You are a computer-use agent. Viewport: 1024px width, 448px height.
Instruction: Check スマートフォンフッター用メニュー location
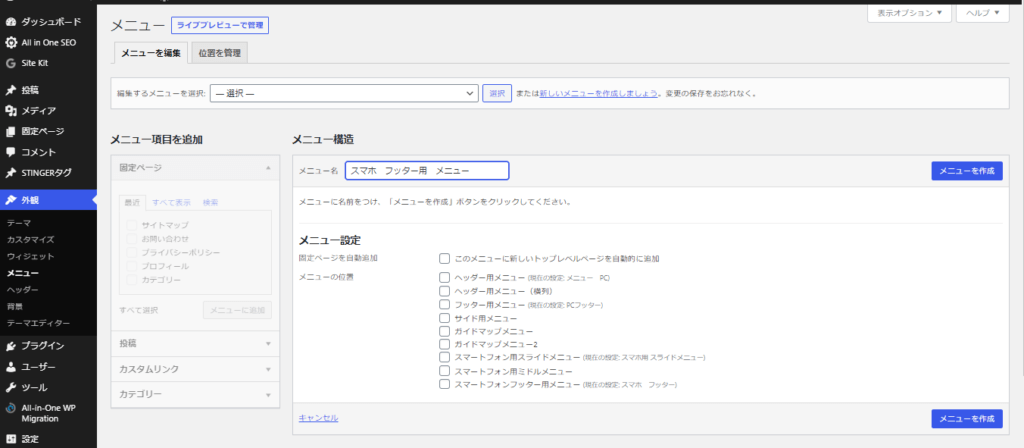[445, 385]
